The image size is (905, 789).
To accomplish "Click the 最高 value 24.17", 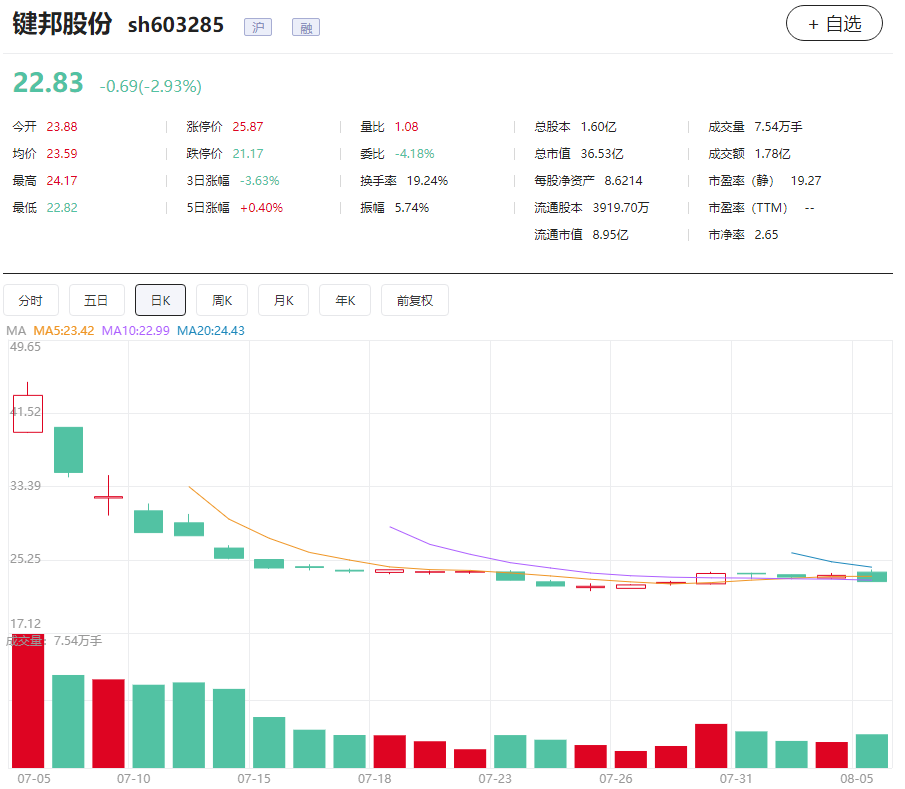I will point(62,181).
